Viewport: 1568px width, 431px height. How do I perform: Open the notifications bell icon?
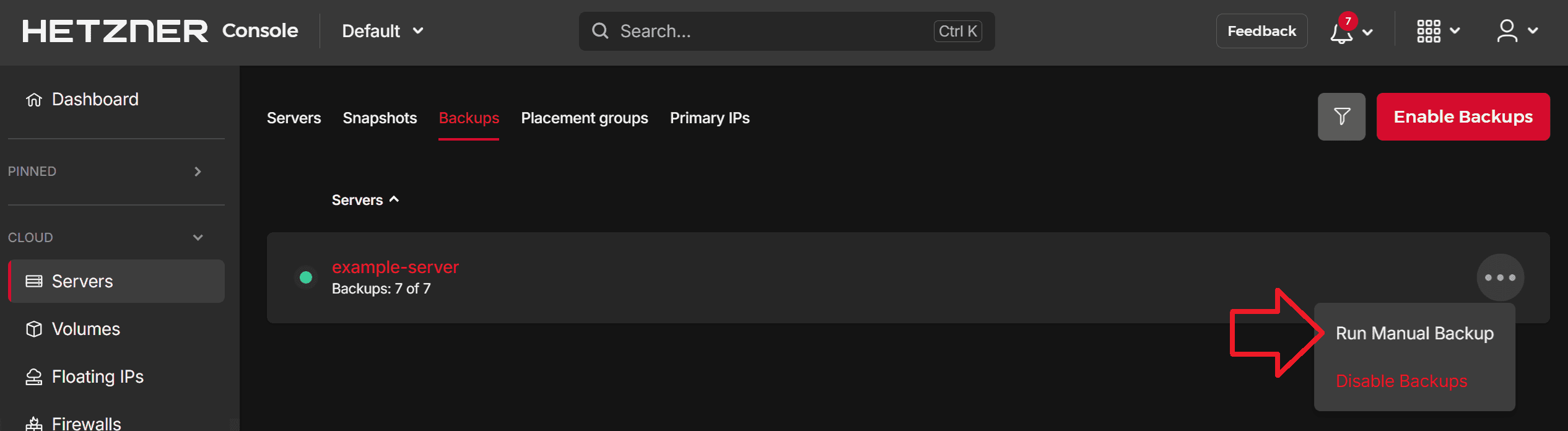1341,31
